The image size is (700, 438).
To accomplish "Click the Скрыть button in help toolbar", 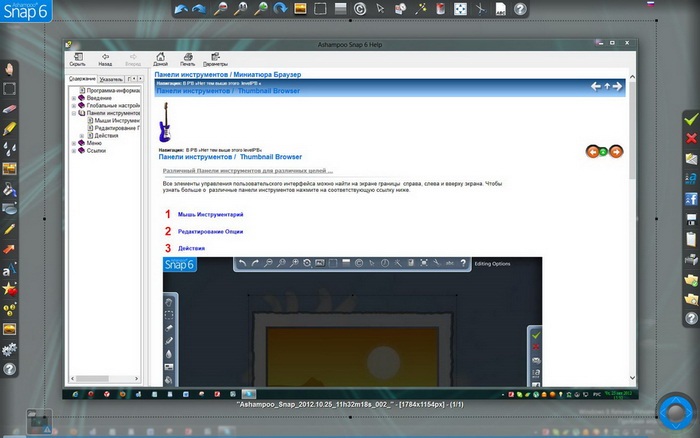I will (x=78, y=59).
